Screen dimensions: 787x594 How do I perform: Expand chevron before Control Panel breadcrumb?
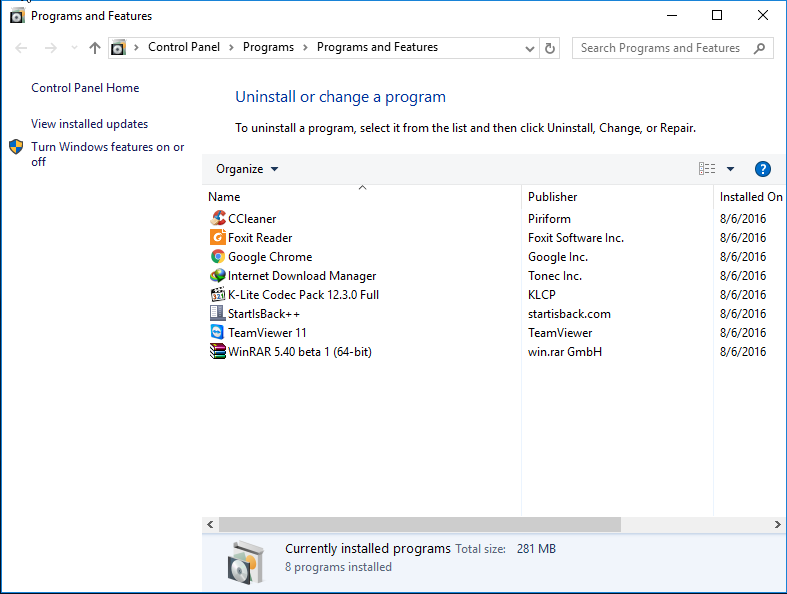pyautogui.click(x=136, y=48)
